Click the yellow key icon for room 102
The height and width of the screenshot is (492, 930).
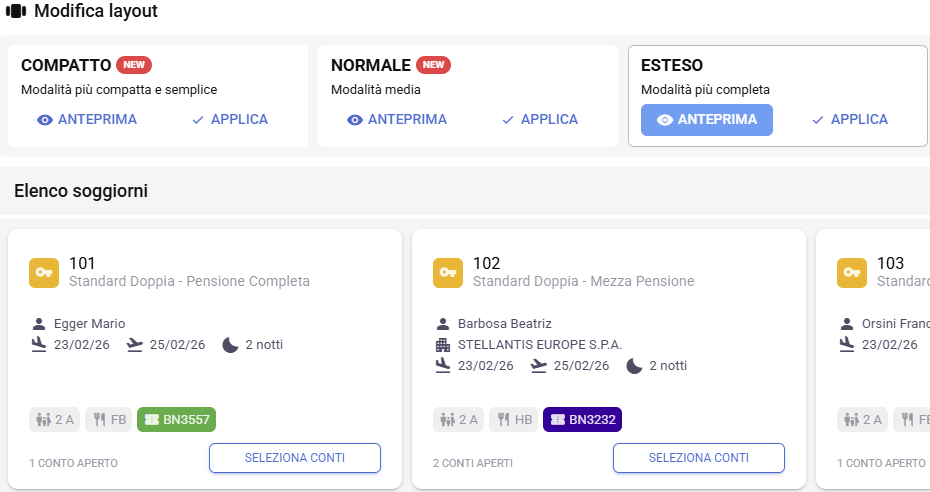click(448, 272)
